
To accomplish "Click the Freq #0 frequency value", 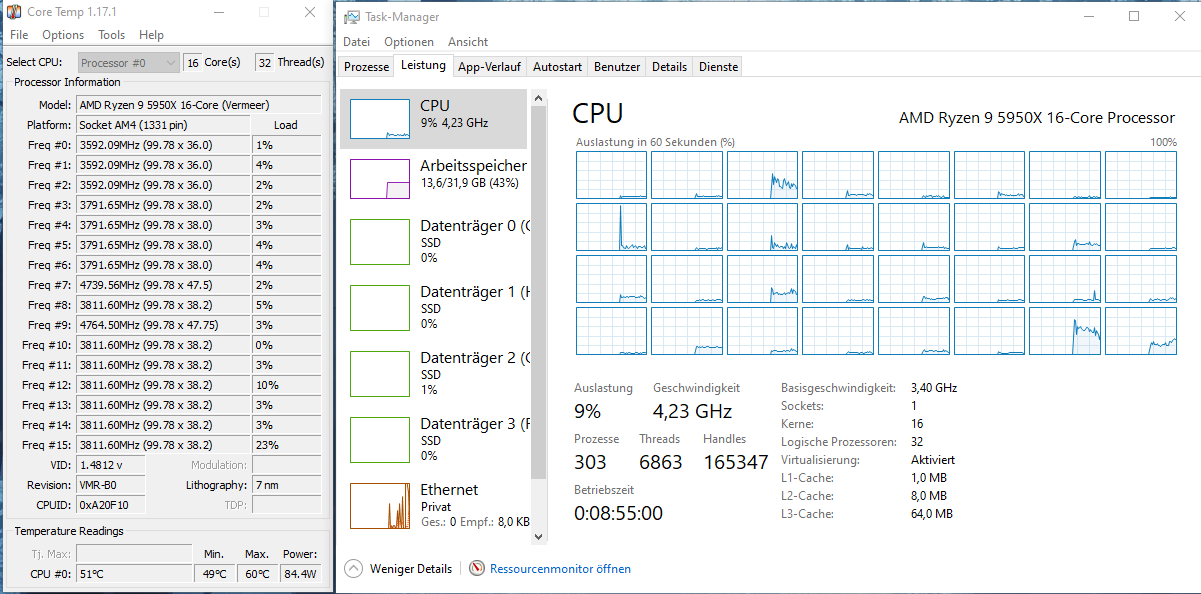I will 162,145.
